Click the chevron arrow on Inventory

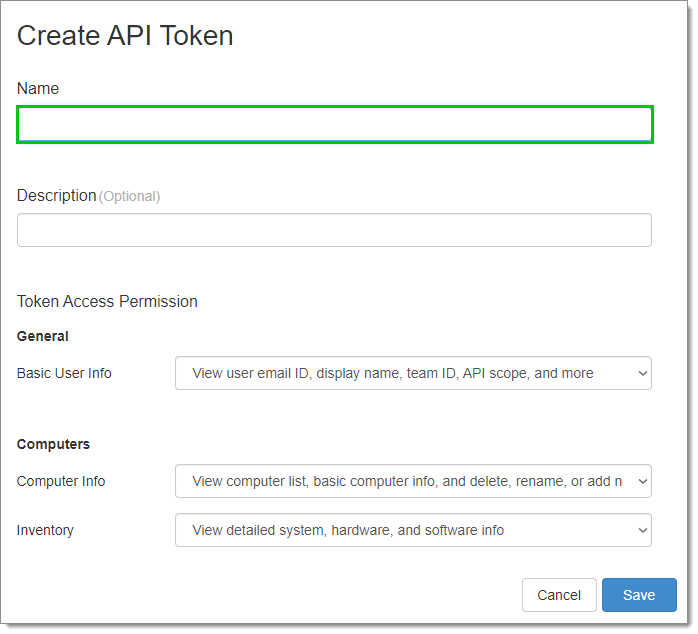coord(642,531)
